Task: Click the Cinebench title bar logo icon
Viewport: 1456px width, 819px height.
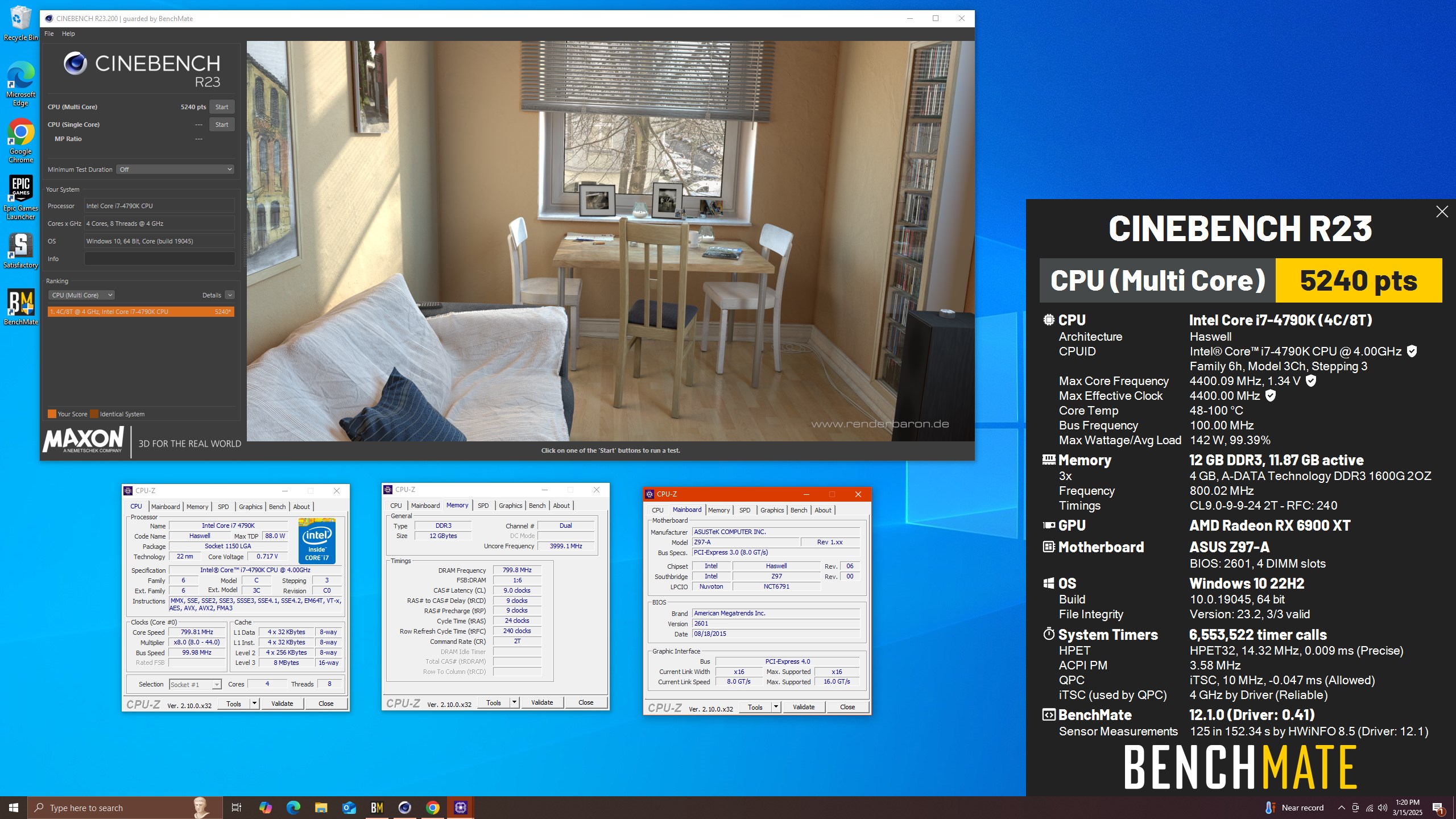Action: (49, 18)
